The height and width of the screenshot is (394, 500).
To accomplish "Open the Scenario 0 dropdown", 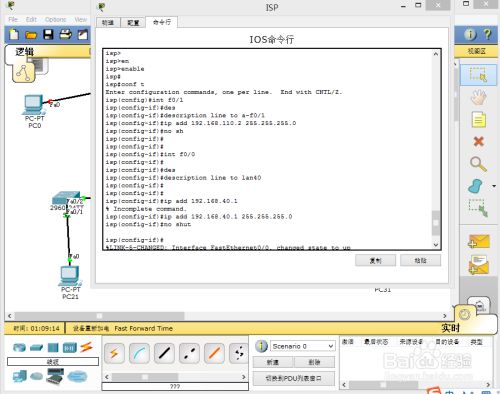I will point(302,346).
